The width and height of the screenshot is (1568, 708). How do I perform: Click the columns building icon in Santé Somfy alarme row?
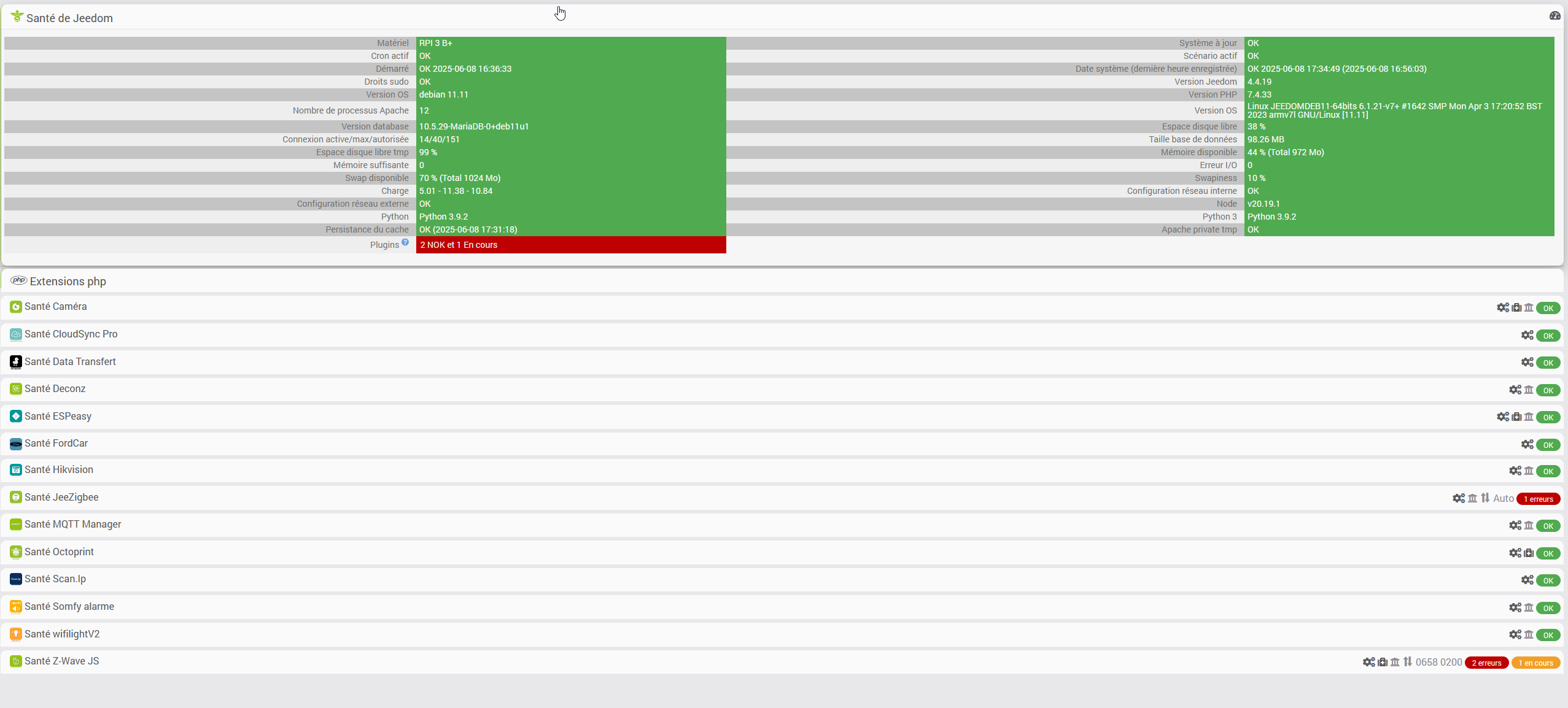[x=1529, y=607]
